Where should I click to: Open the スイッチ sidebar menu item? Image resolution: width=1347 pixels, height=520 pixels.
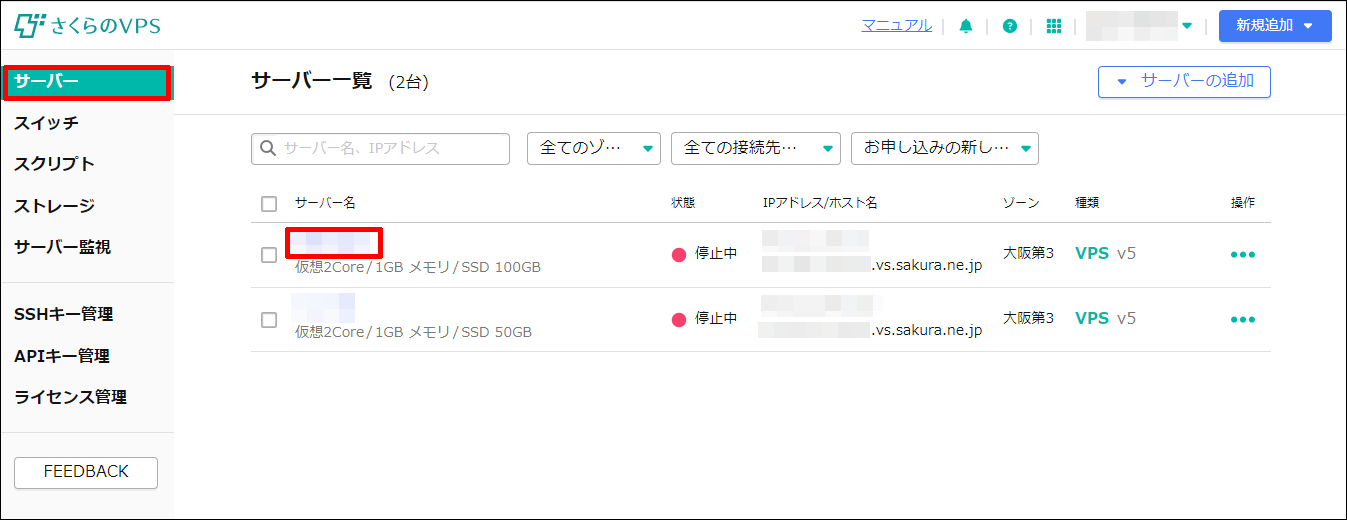tap(46, 123)
